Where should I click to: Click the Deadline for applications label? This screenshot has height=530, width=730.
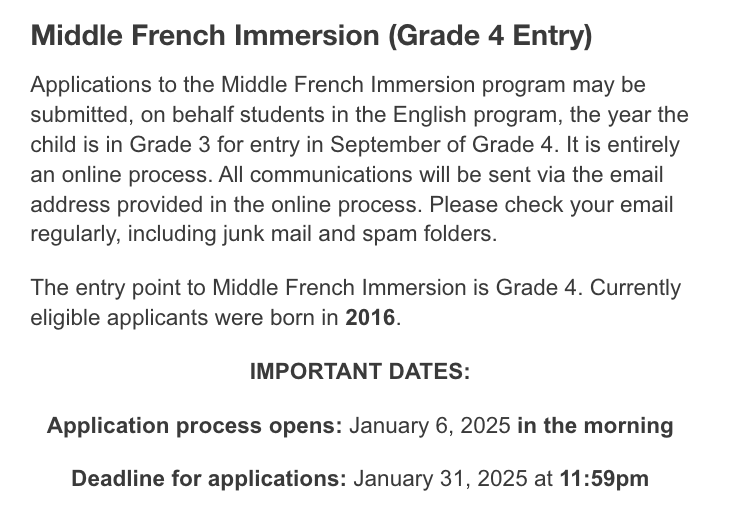tap(209, 479)
